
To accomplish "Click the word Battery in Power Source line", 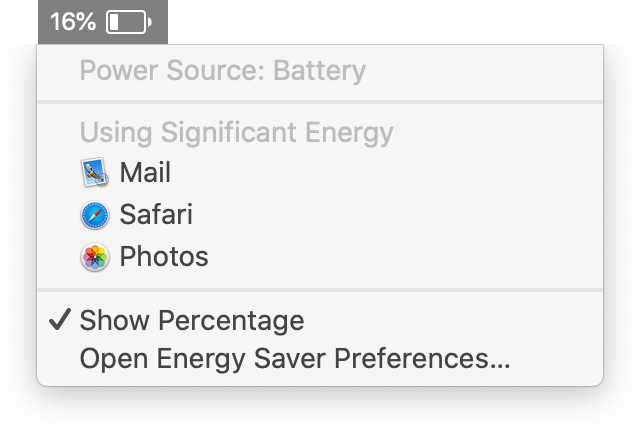I will tap(319, 71).
